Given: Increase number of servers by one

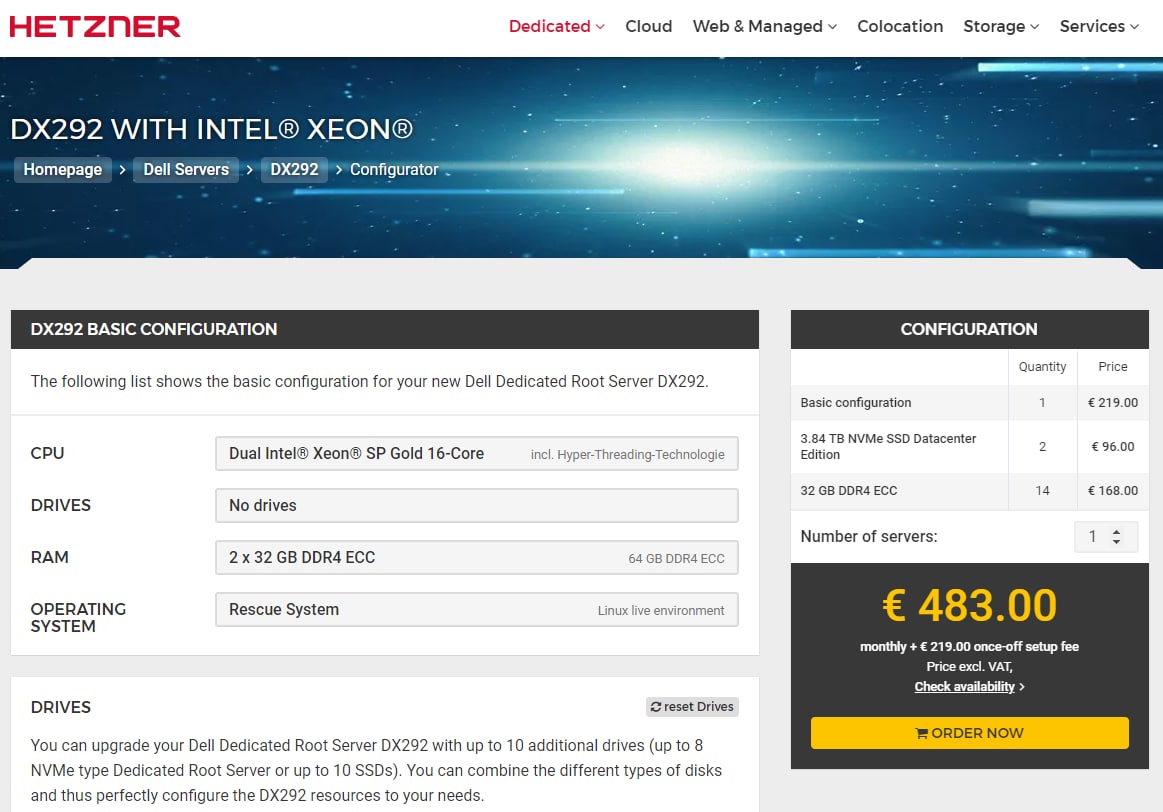Looking at the screenshot, I should click(1116, 532).
